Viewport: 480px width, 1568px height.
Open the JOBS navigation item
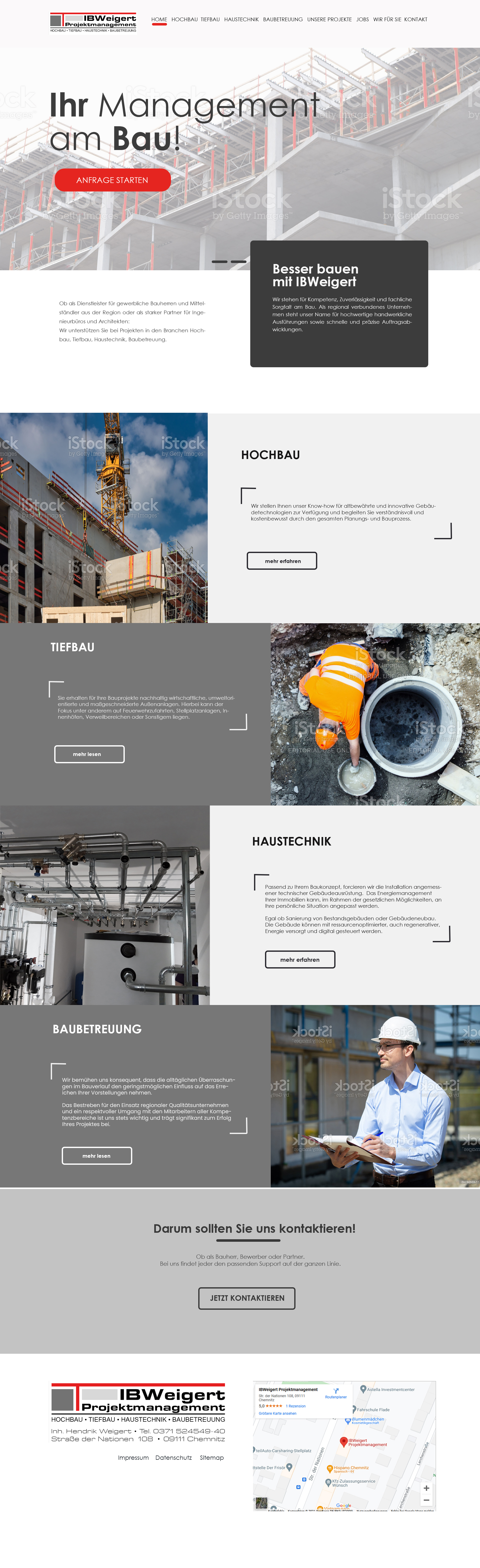[x=362, y=19]
